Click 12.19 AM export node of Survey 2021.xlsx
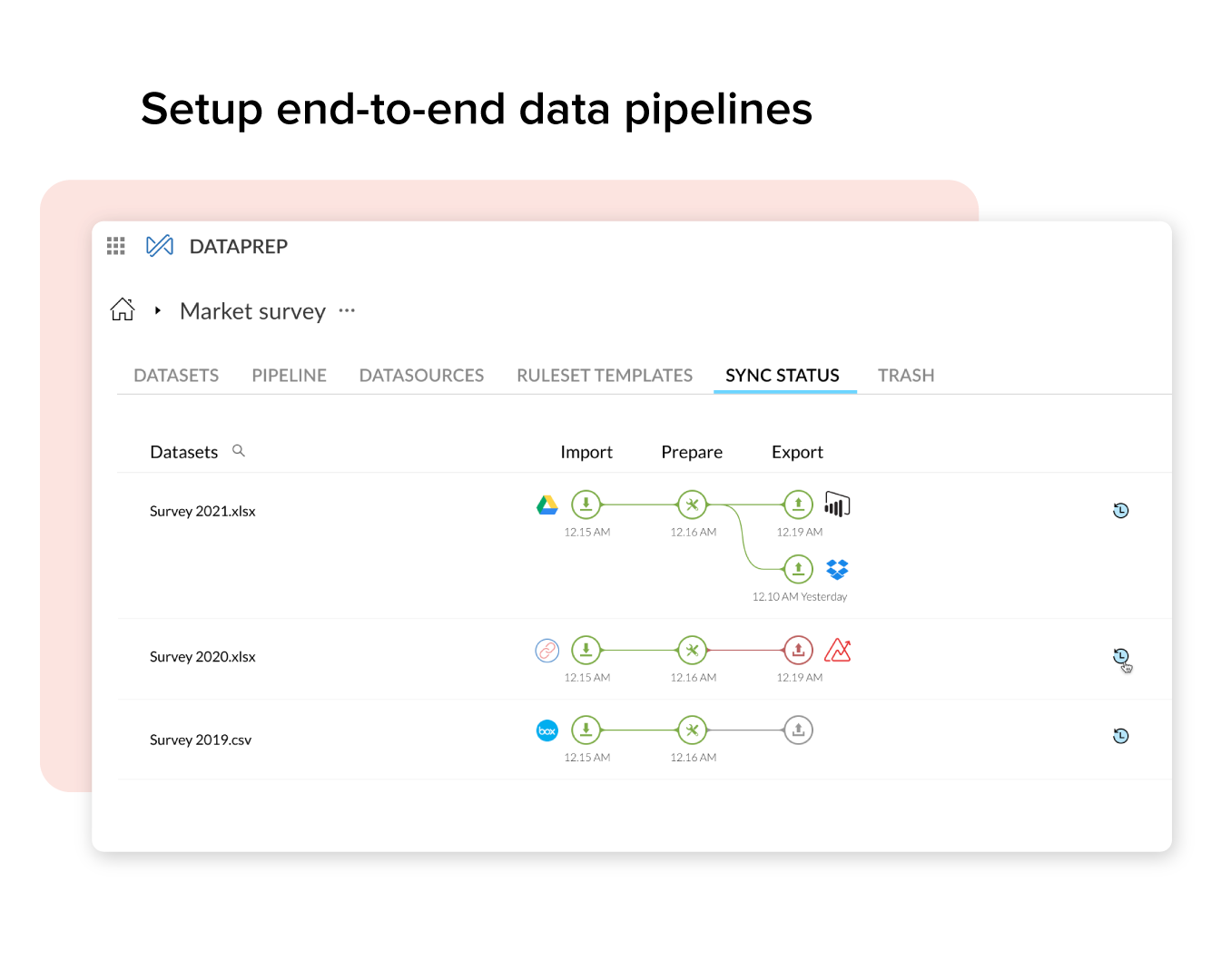The height and width of the screenshot is (980, 1231). 798,505
